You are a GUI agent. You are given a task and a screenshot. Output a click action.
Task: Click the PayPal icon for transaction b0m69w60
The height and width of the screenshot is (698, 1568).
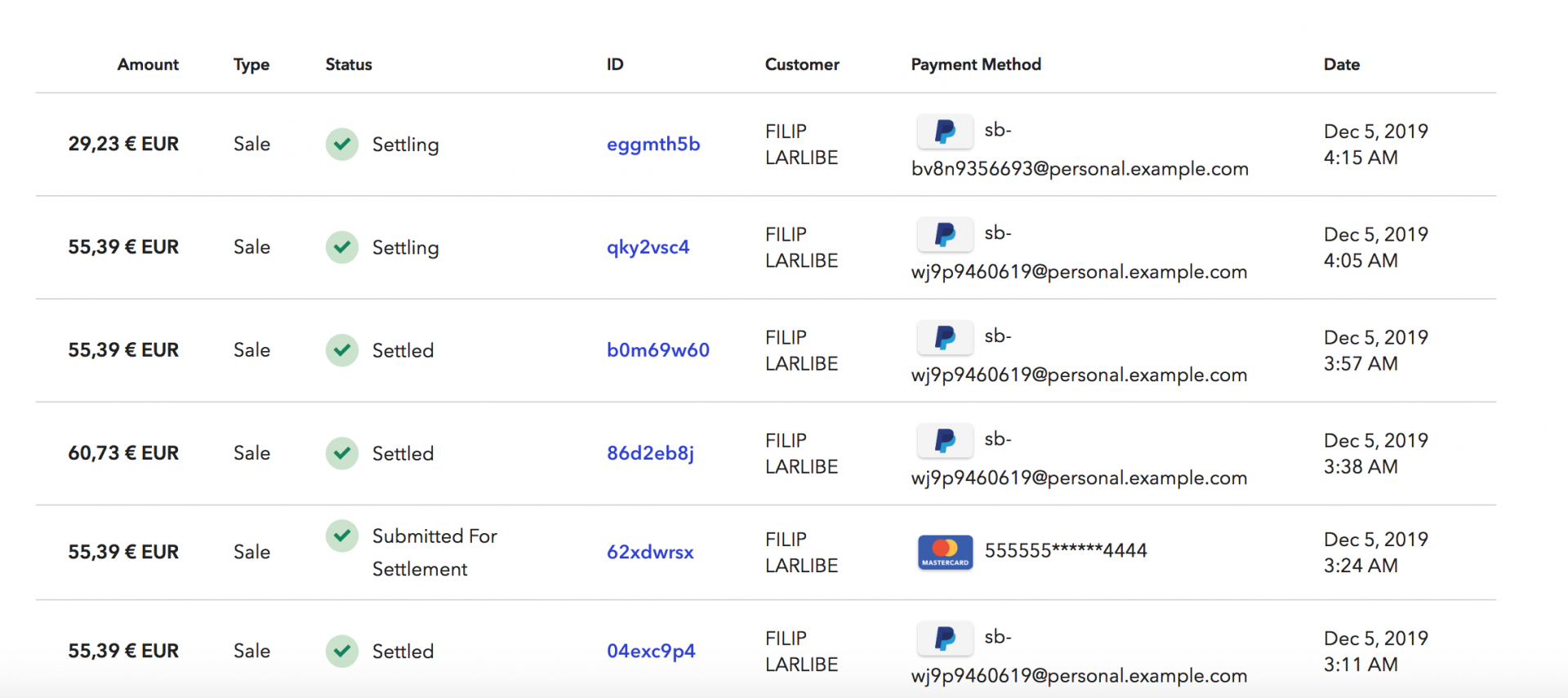point(945,337)
